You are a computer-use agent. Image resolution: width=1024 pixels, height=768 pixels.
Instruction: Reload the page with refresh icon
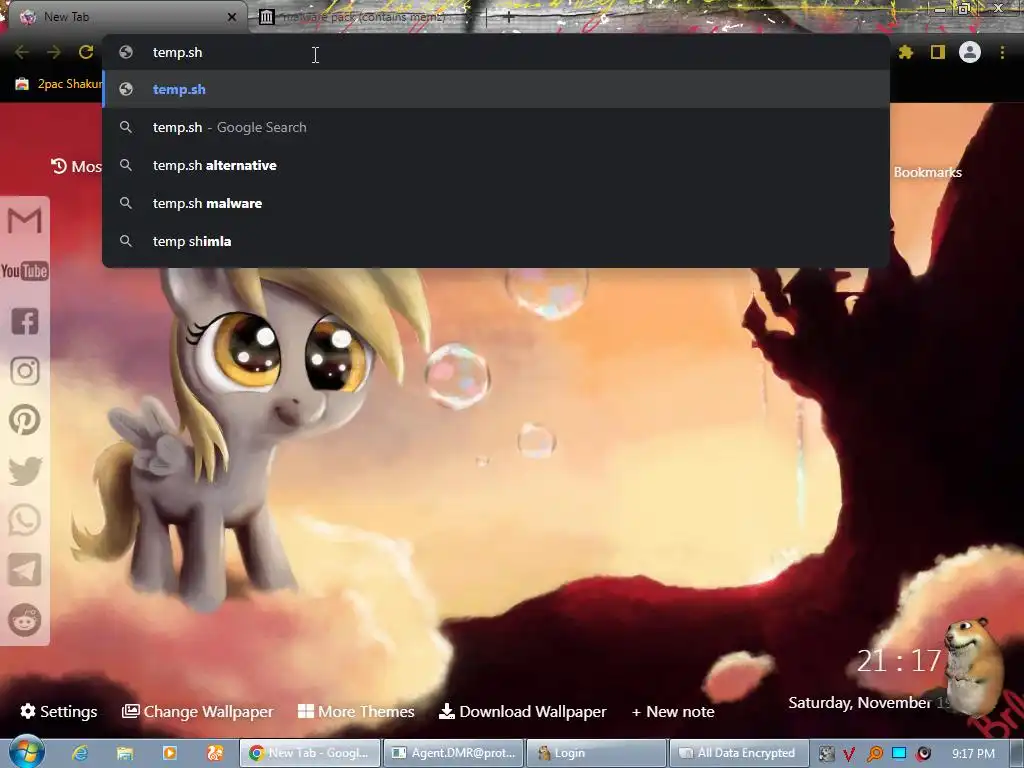[x=86, y=52]
